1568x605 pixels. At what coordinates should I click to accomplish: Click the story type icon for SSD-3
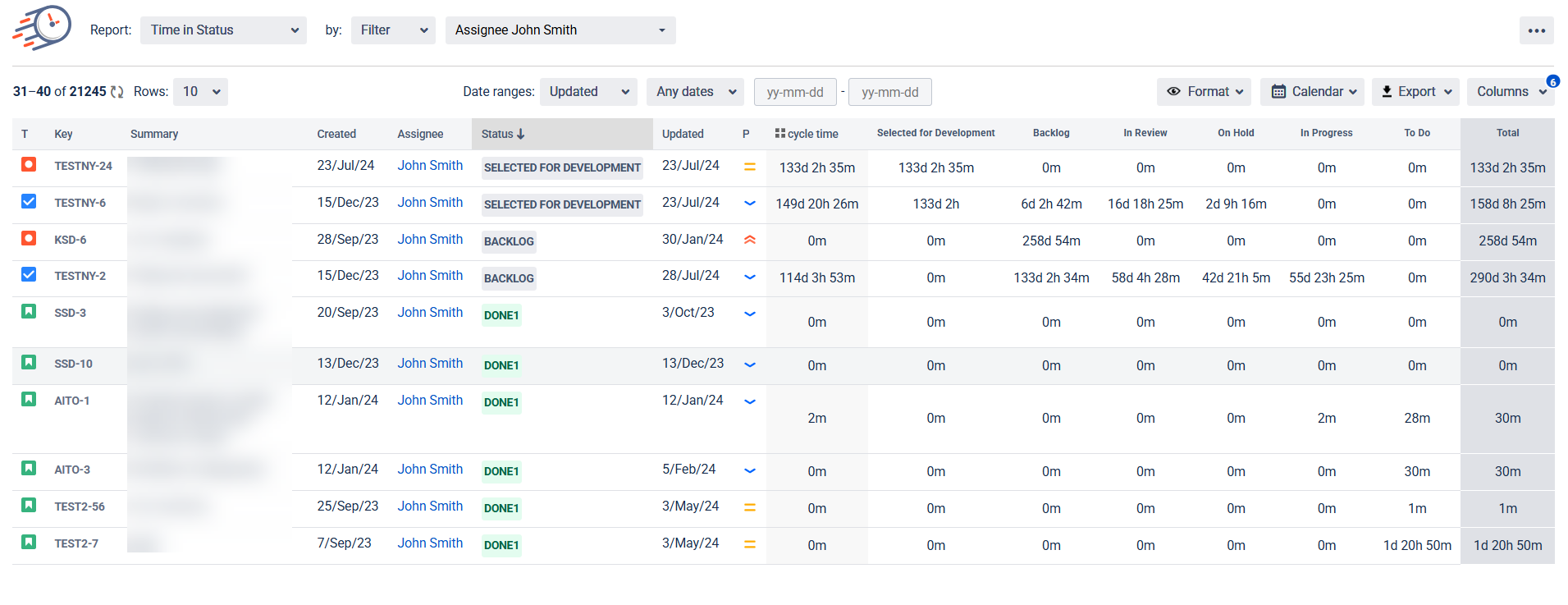click(x=29, y=312)
